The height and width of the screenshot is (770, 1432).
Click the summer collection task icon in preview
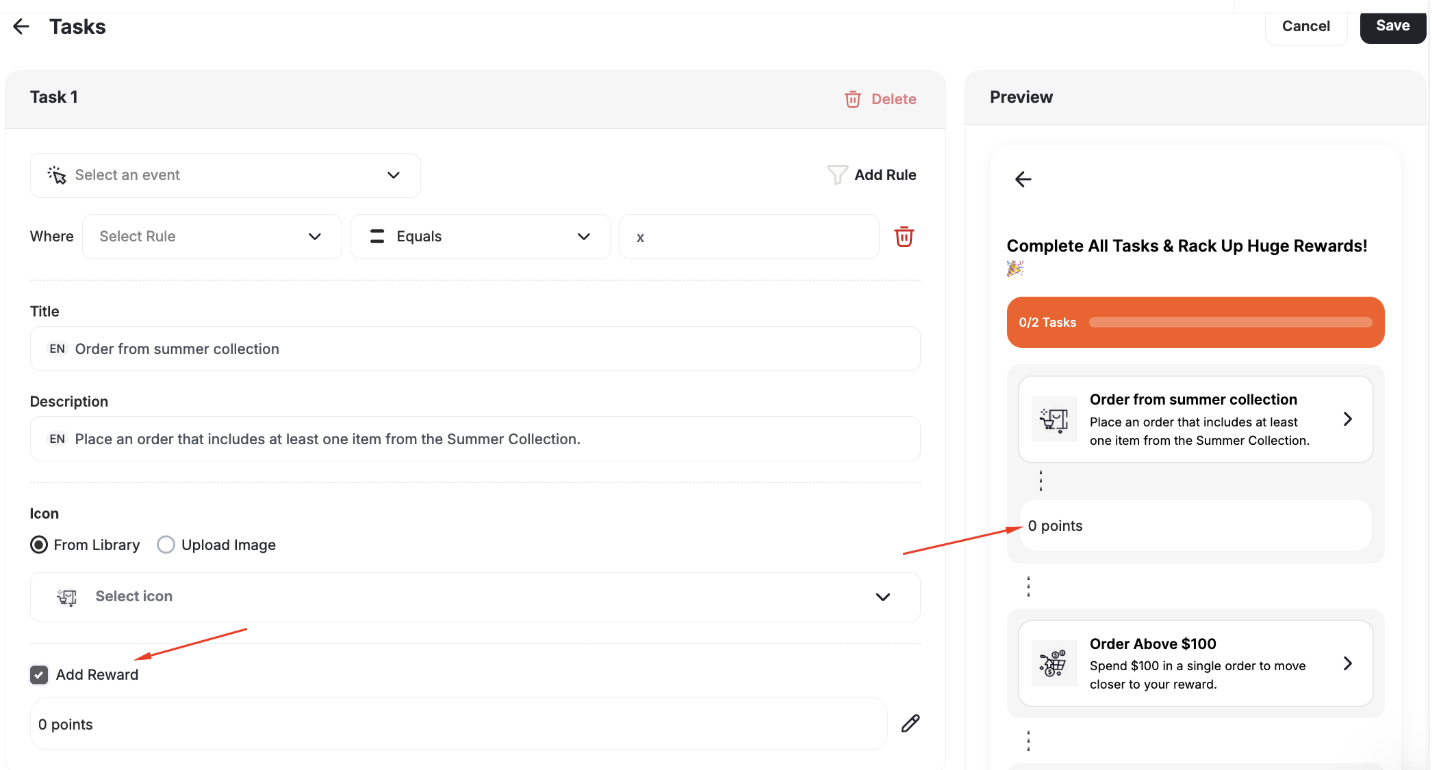click(x=1054, y=419)
